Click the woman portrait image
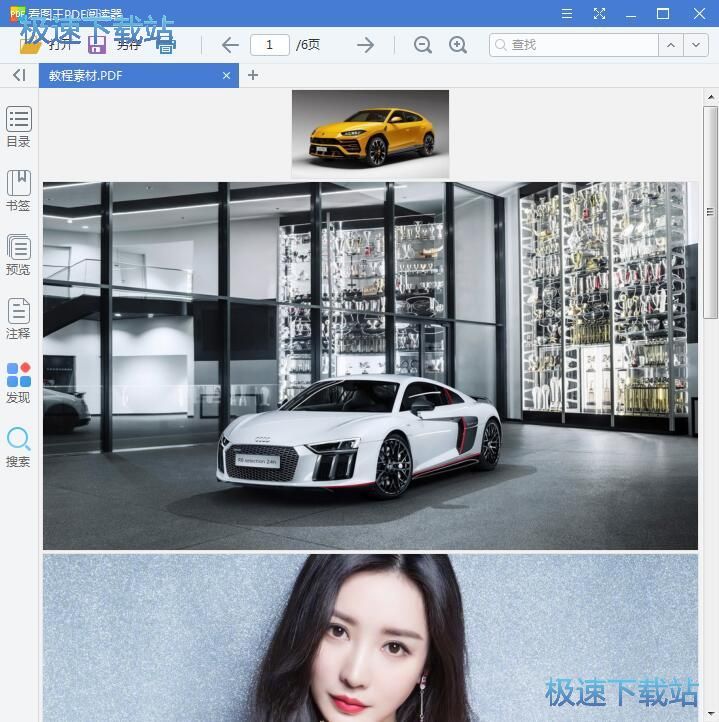Viewport: 719px width, 722px height. [370, 638]
